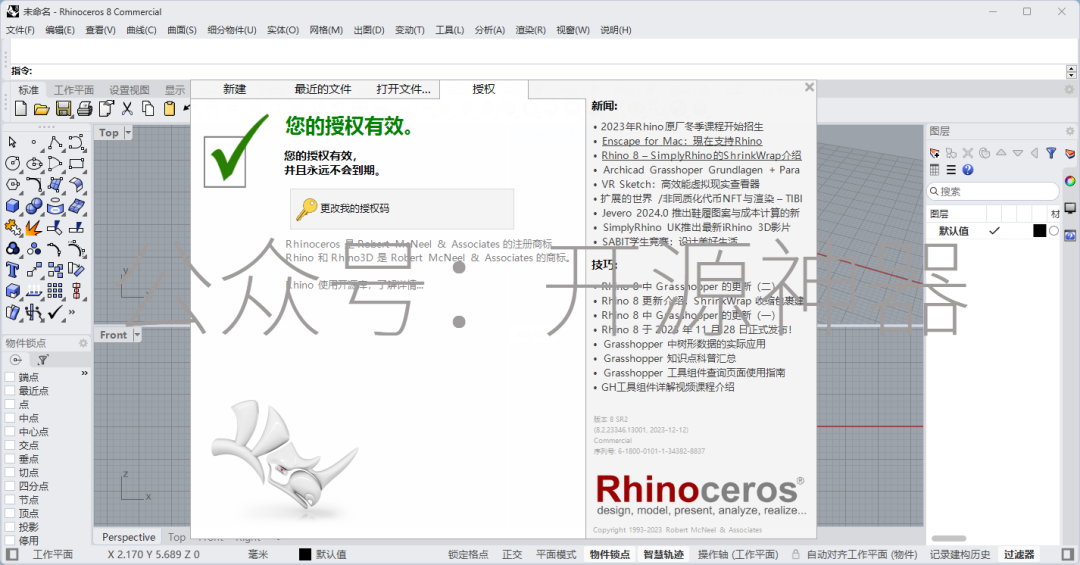Select the Text object T tool
The height and width of the screenshot is (565, 1080).
click(12, 270)
